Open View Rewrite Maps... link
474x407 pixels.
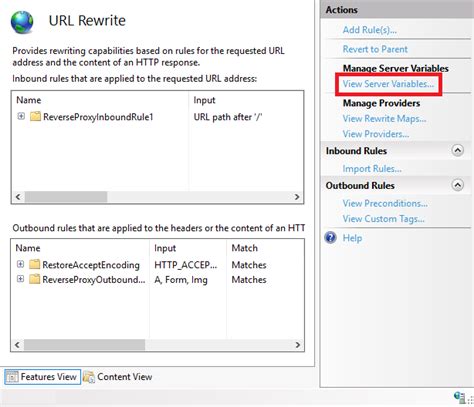click(x=384, y=119)
